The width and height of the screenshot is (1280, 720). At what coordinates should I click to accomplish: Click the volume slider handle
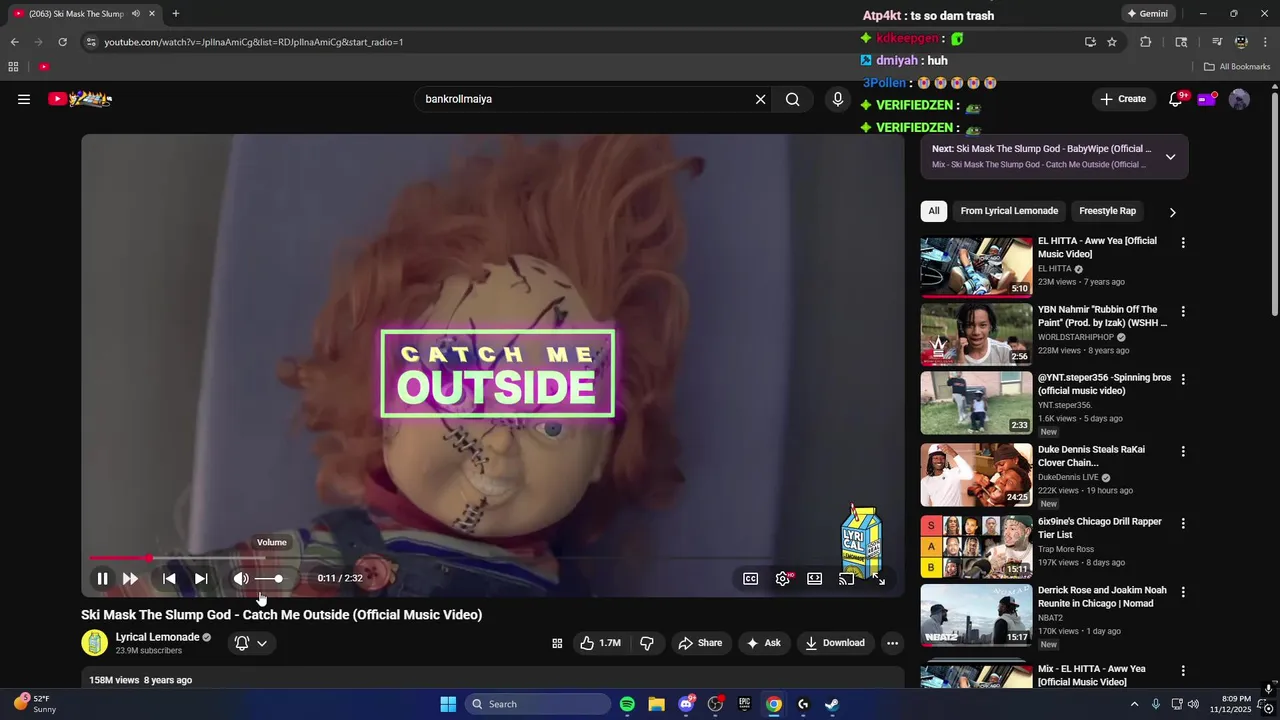278,578
